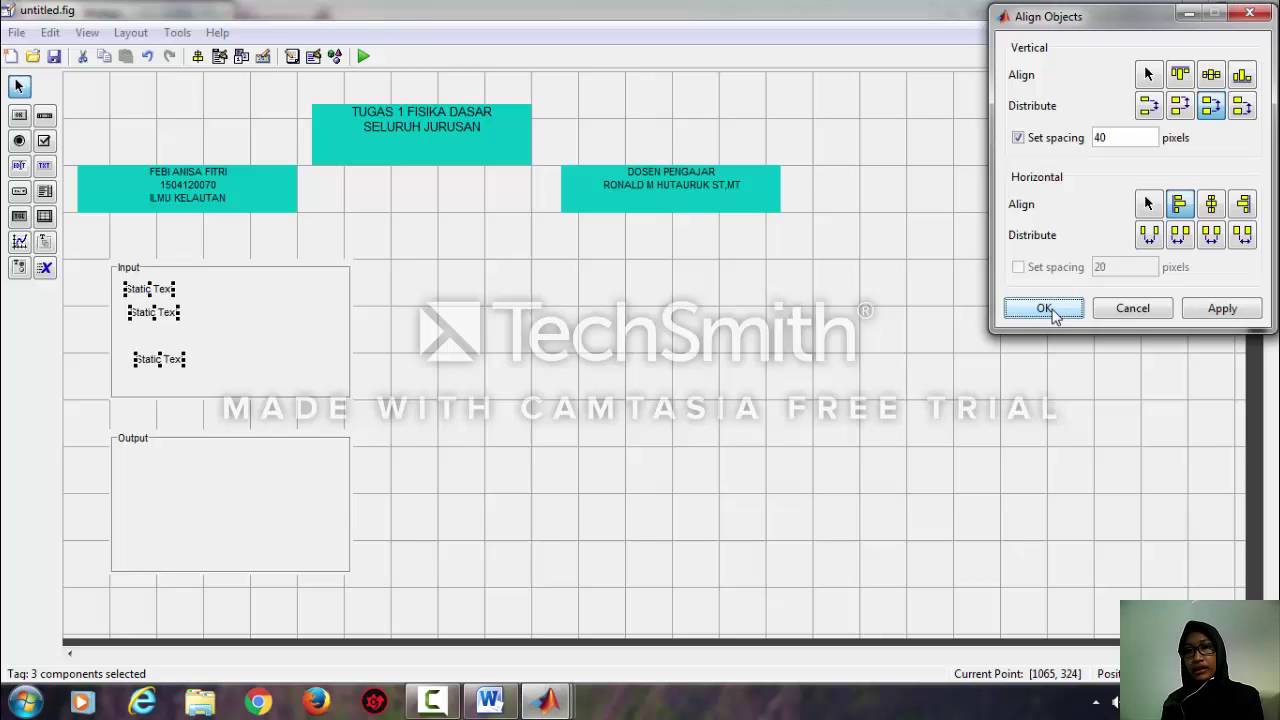Screen dimensions: 1280x720
Task: Open the Tools menu
Action: [x=177, y=33]
